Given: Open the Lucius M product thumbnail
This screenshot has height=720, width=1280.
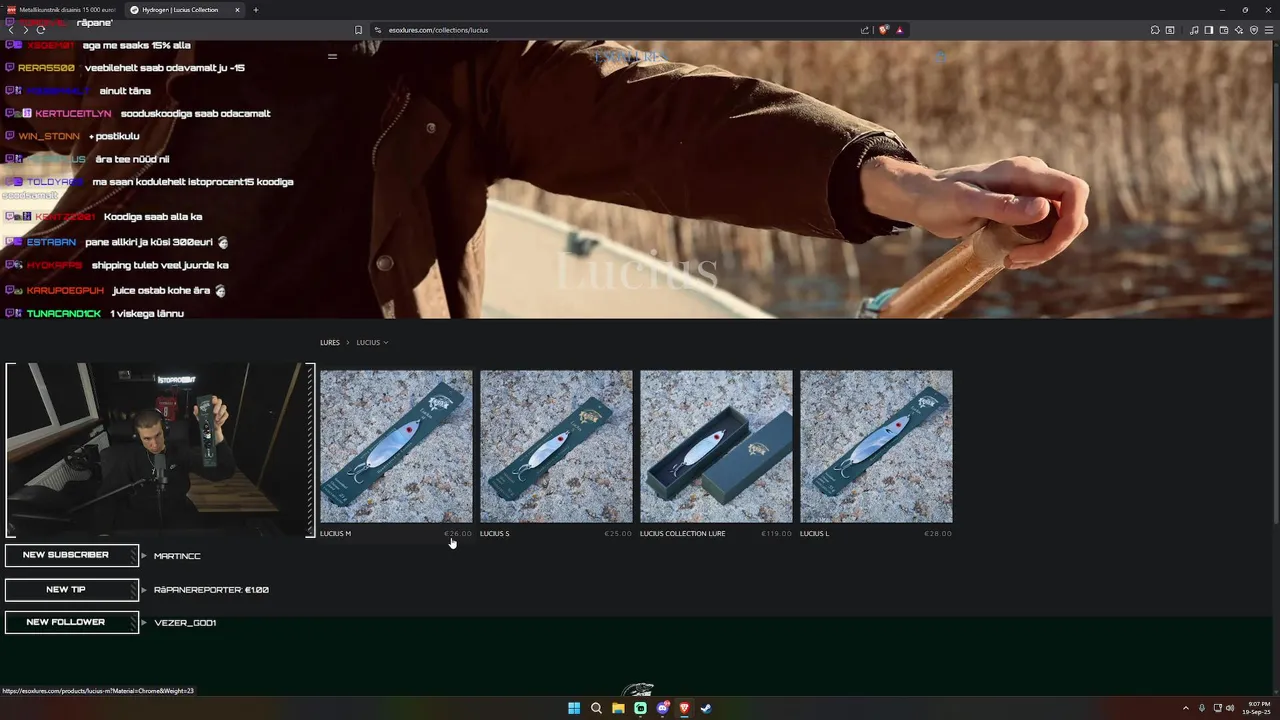Looking at the screenshot, I should pos(396,446).
